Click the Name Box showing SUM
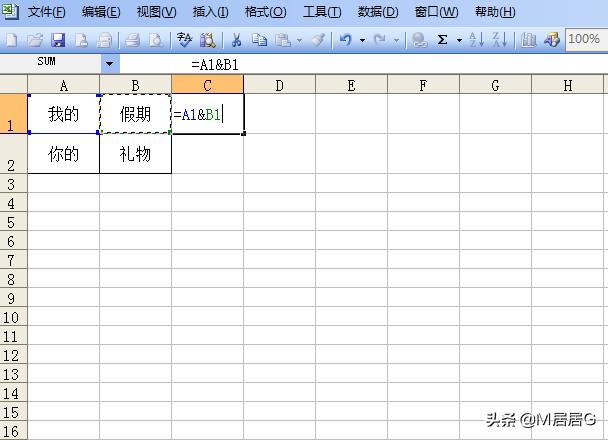Image resolution: width=608 pixels, height=440 pixels. pyautogui.click(x=50, y=64)
